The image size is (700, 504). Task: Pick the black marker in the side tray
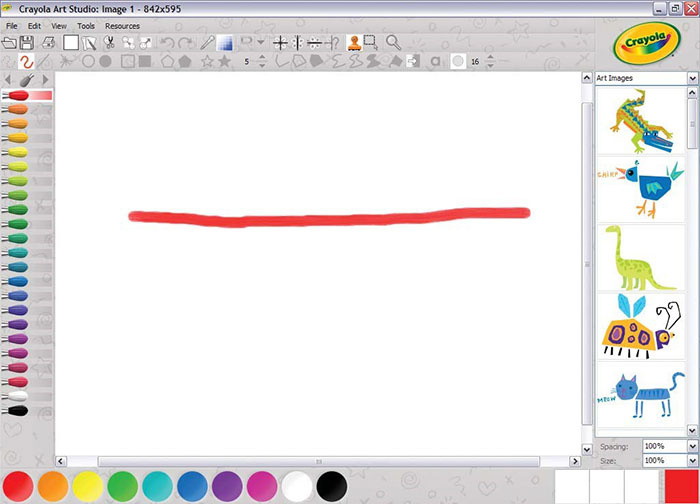(x=18, y=410)
